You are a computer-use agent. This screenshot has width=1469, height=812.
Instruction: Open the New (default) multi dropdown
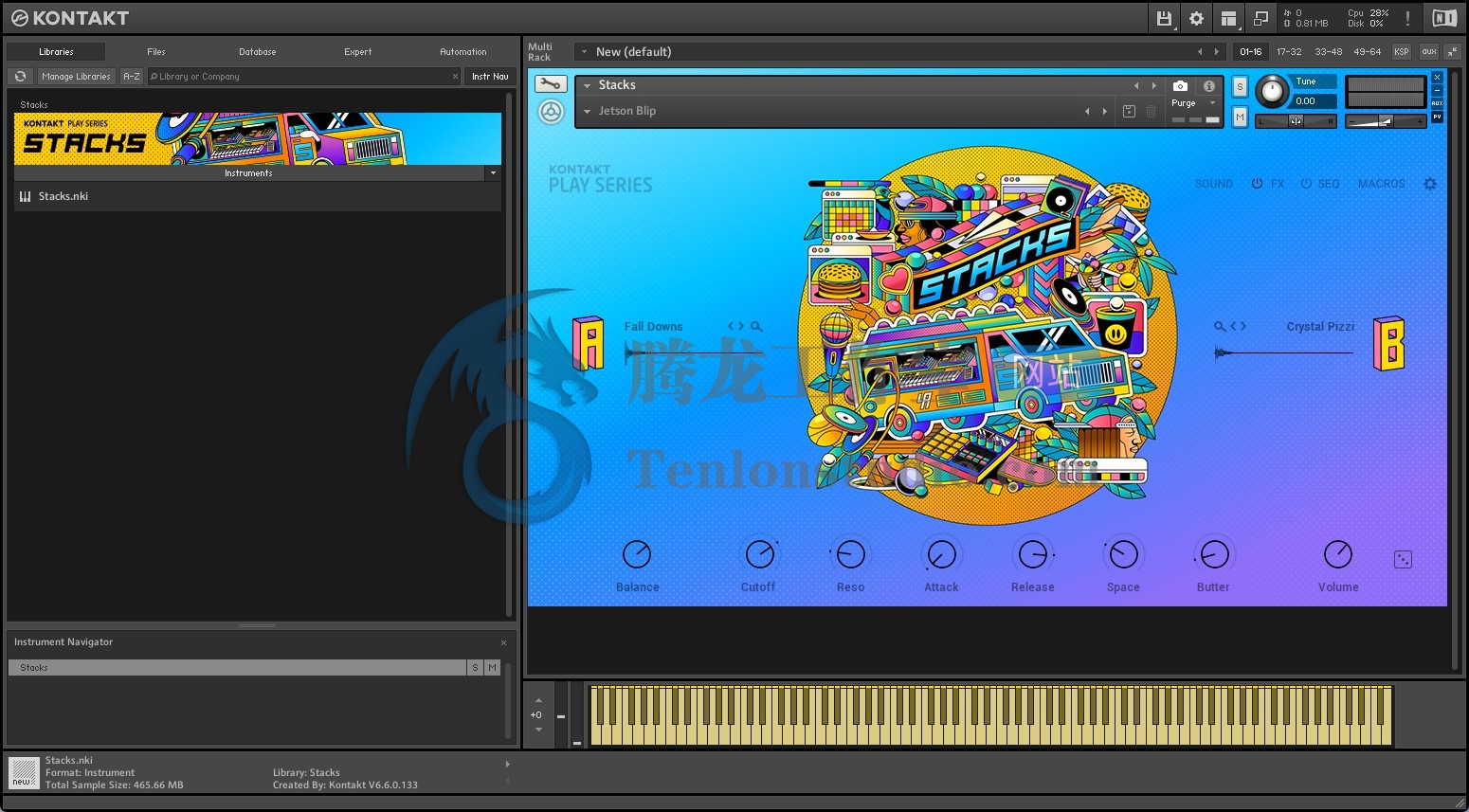coord(585,52)
